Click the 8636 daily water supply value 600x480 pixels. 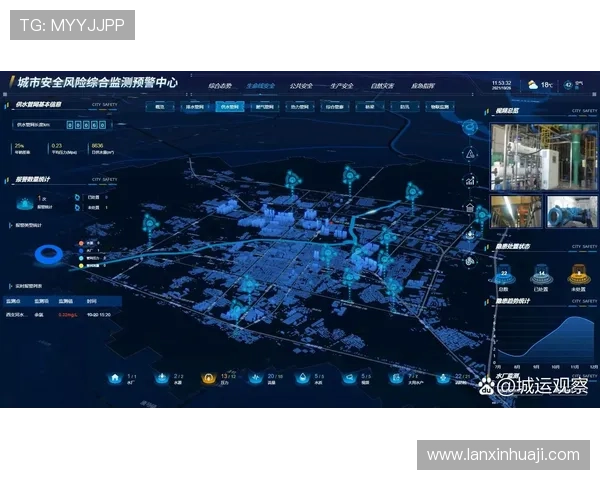coord(98,146)
